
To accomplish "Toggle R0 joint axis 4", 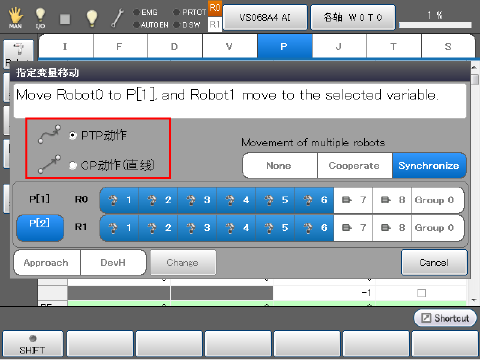I will click(x=236, y=200).
